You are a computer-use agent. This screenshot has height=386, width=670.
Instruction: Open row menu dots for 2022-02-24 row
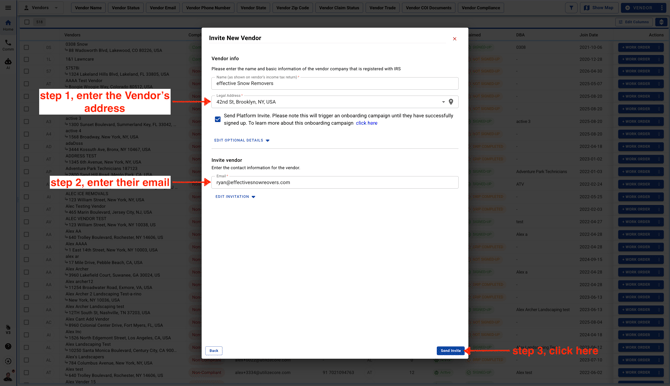pos(659,184)
